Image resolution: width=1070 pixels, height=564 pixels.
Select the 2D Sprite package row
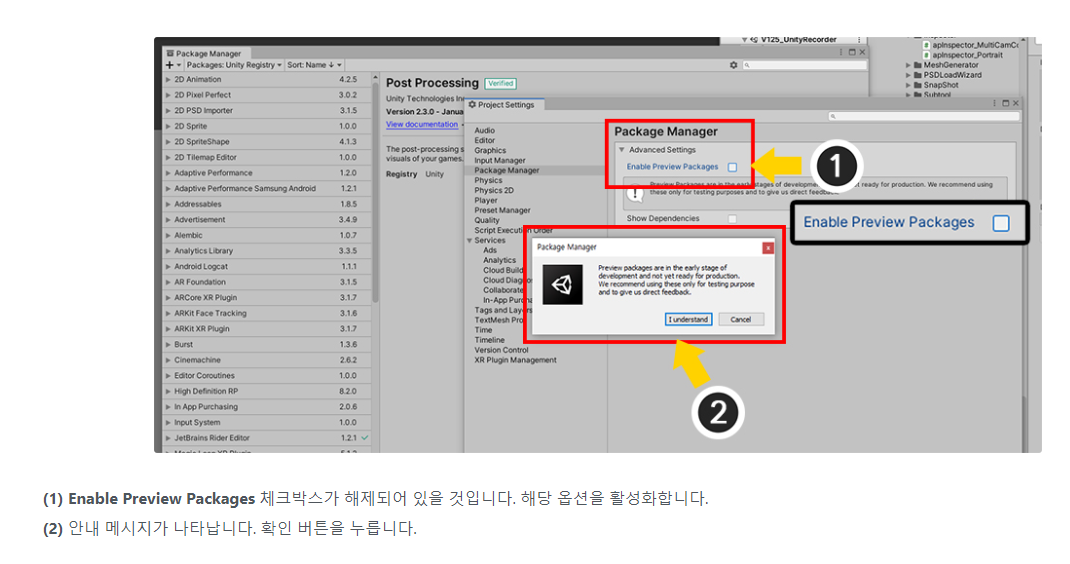click(x=268, y=126)
